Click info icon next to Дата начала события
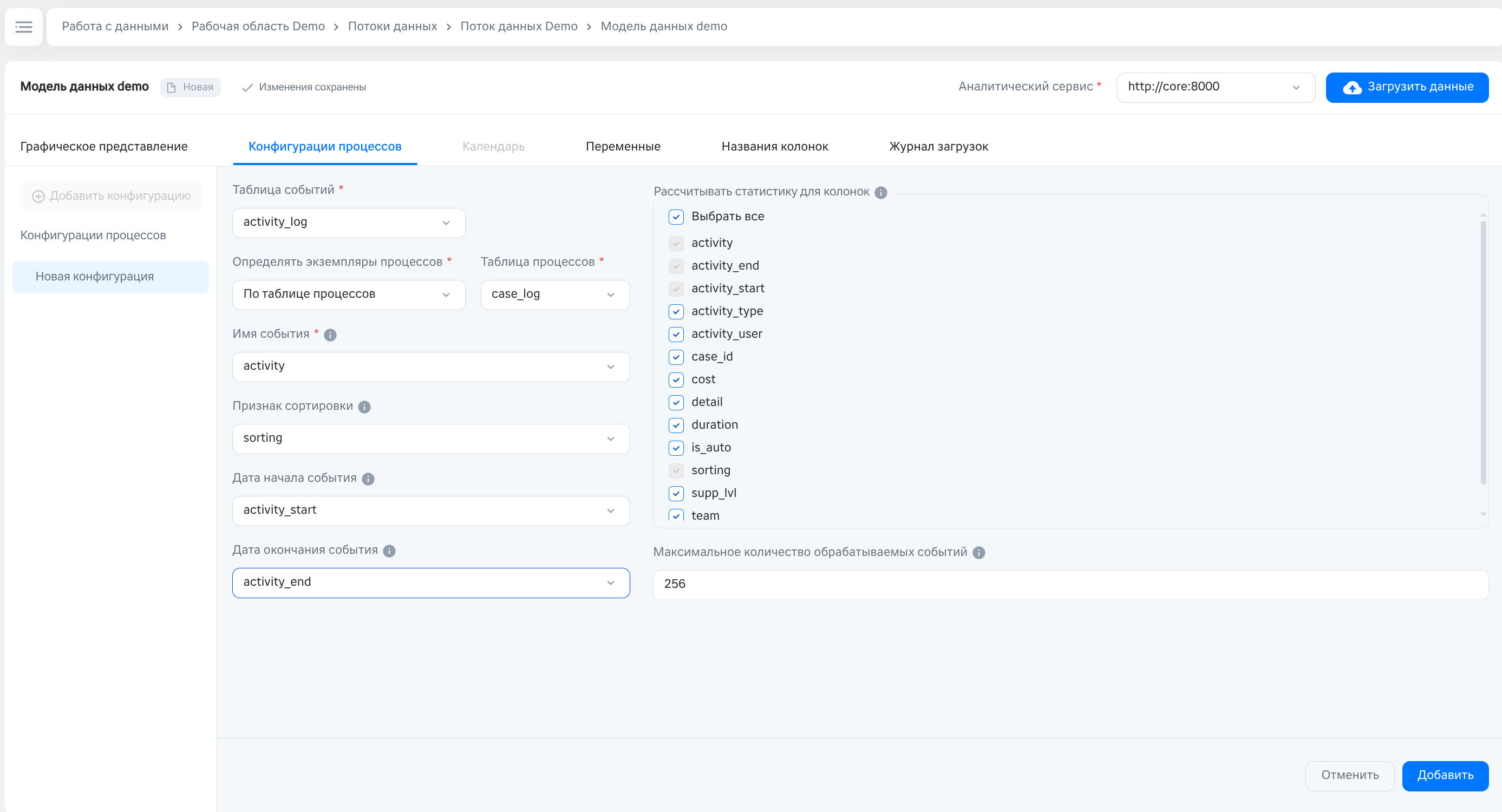The width and height of the screenshot is (1502, 812). coord(368,479)
